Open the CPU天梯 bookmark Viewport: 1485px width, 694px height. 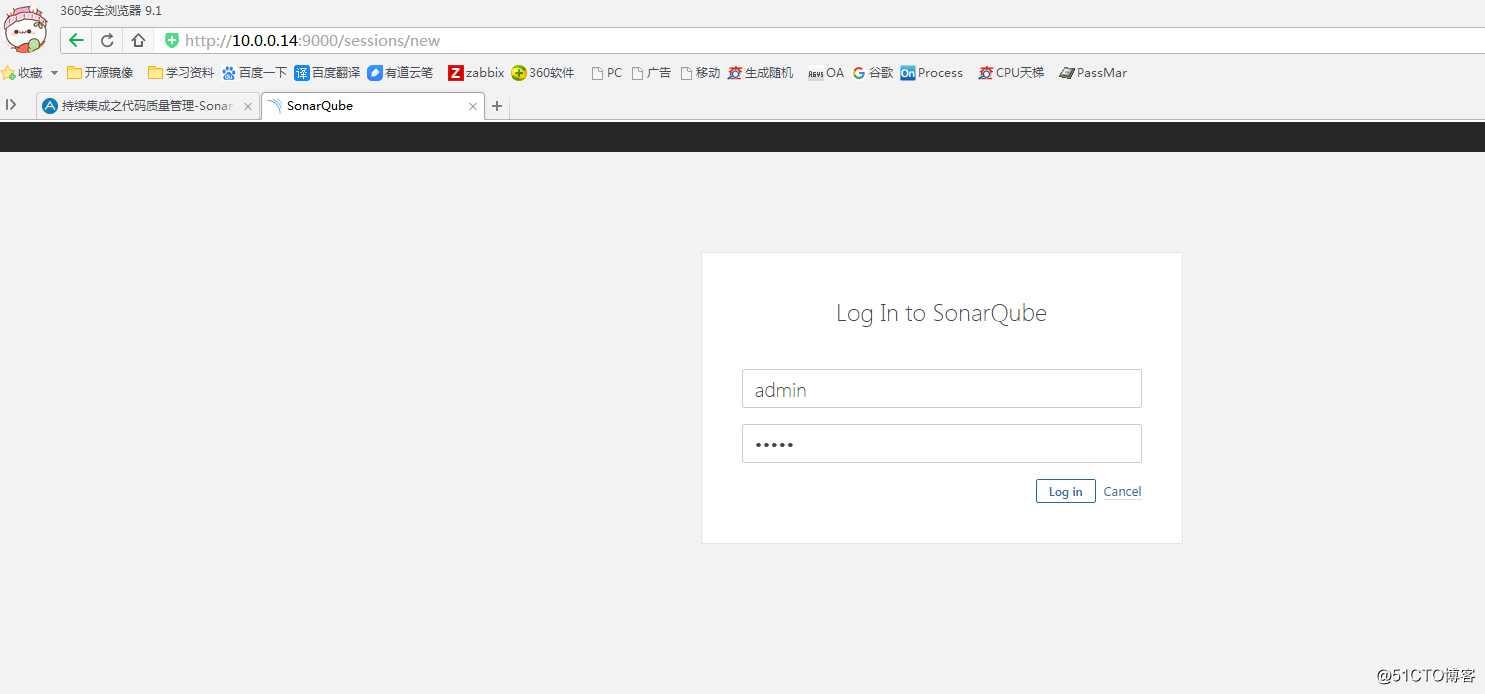[x=1011, y=73]
